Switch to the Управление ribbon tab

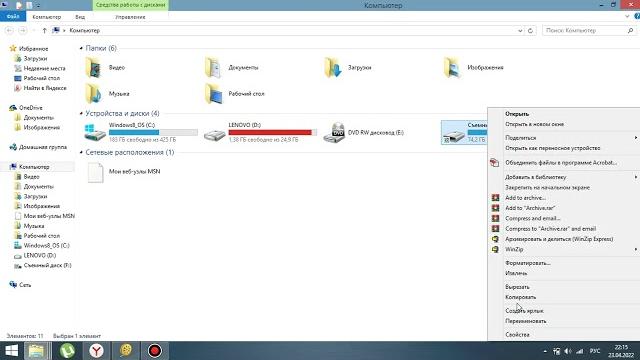[130, 17]
